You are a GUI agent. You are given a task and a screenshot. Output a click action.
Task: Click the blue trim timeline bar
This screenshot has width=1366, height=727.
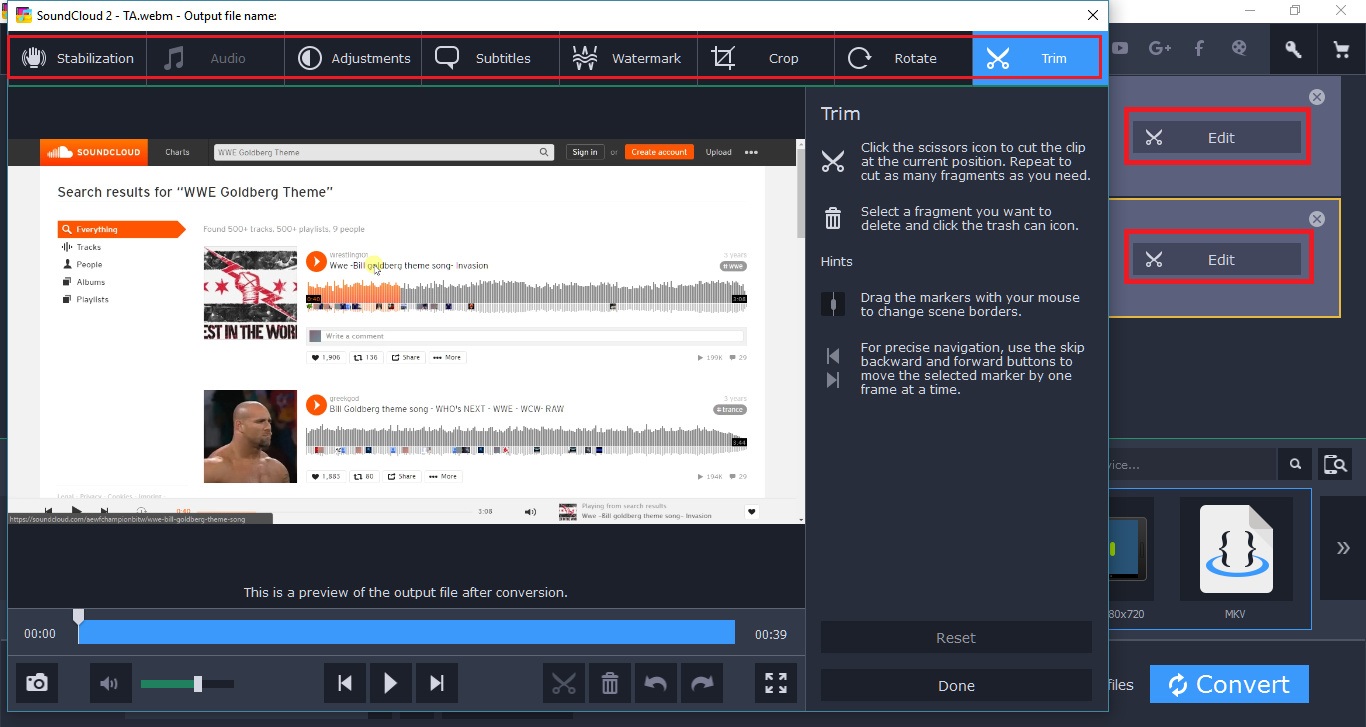click(x=406, y=632)
